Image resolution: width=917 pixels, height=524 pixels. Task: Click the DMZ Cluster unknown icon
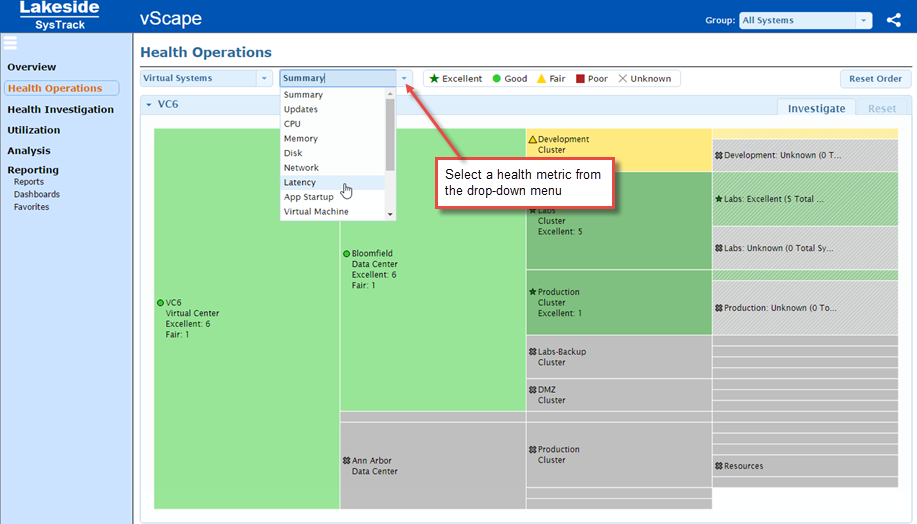pos(532,389)
